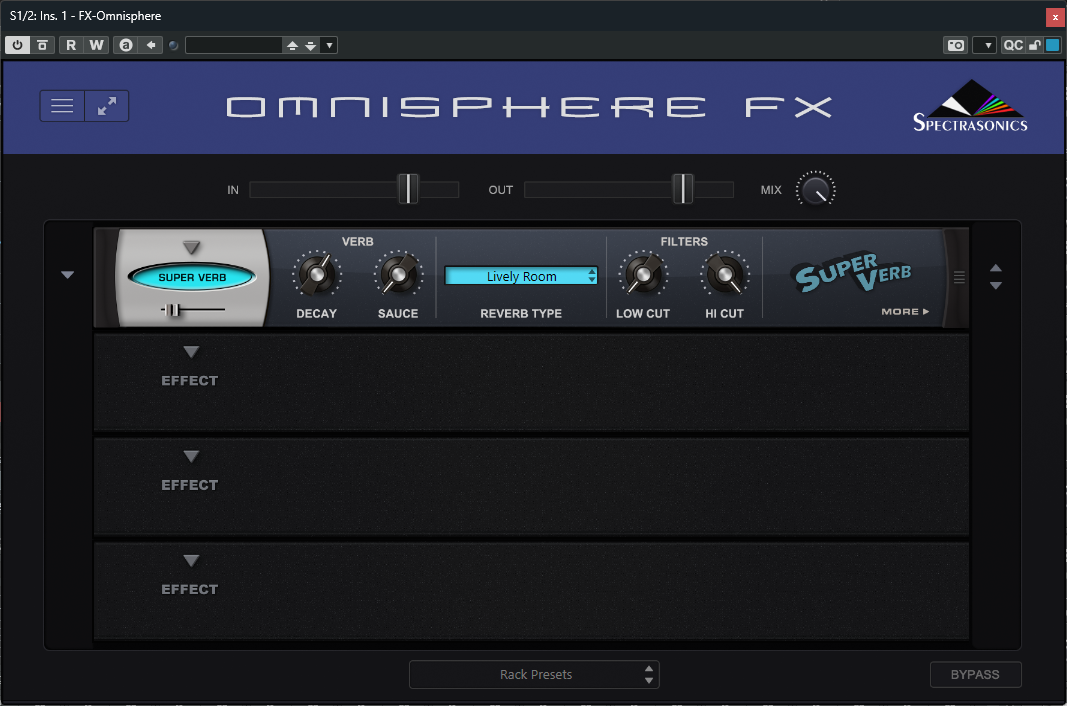
Task: Expand the second rack slot effect selector
Action: 191,352
